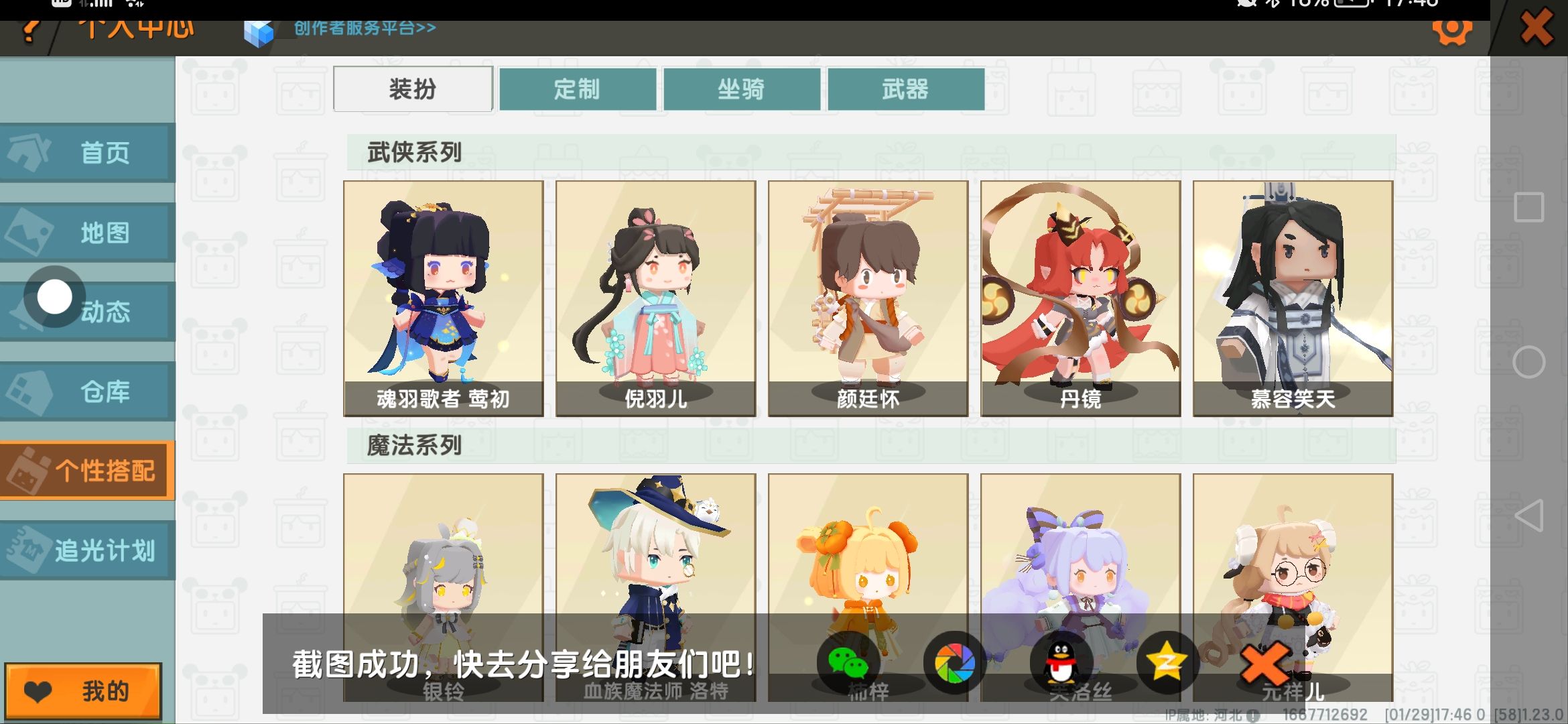Share screenshot via QQ penguin icon

(x=1061, y=662)
